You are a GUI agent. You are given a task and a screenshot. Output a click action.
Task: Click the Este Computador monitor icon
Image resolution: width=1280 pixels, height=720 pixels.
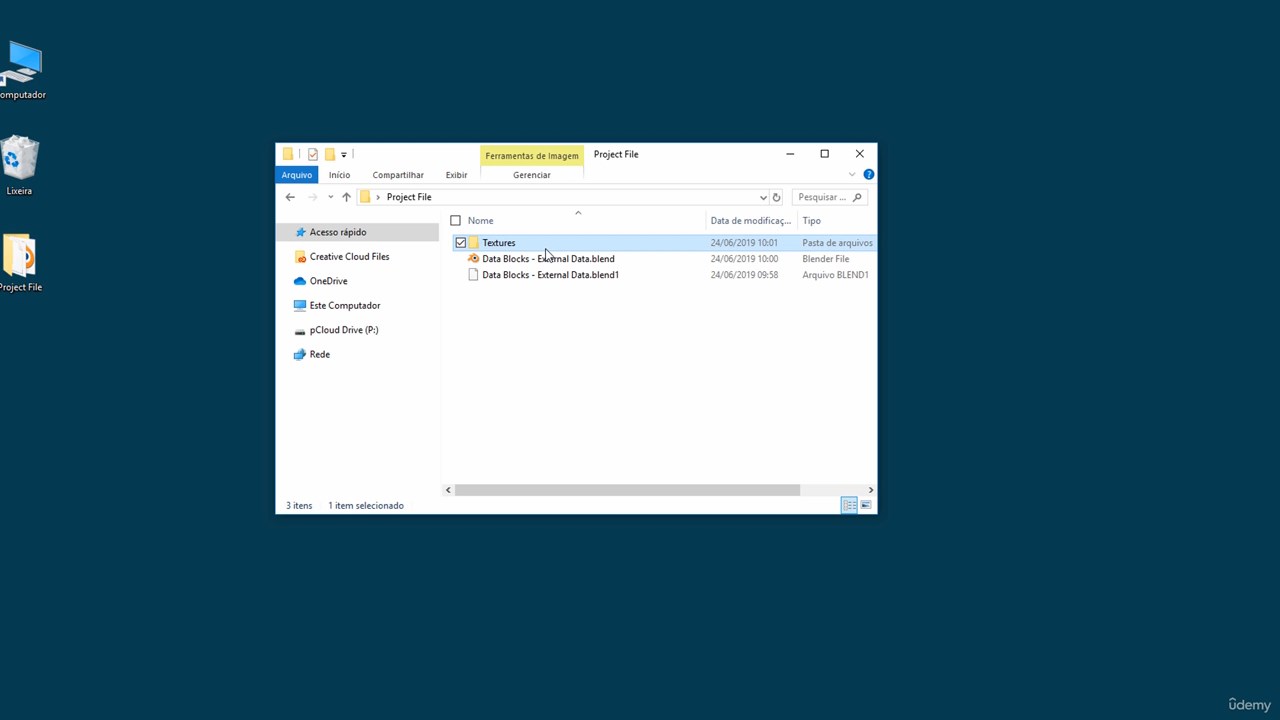(x=300, y=306)
